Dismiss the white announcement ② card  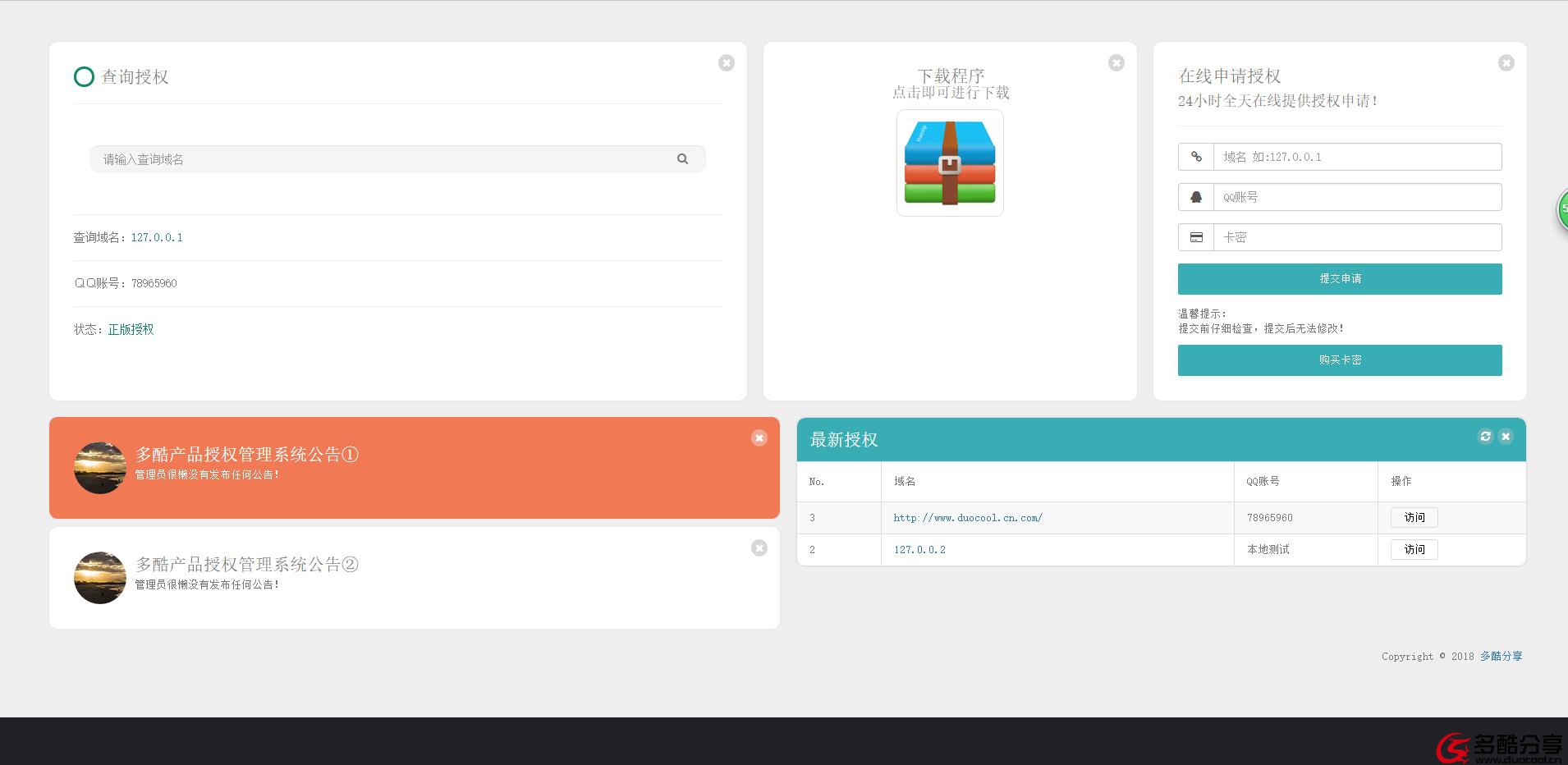pyautogui.click(x=759, y=548)
